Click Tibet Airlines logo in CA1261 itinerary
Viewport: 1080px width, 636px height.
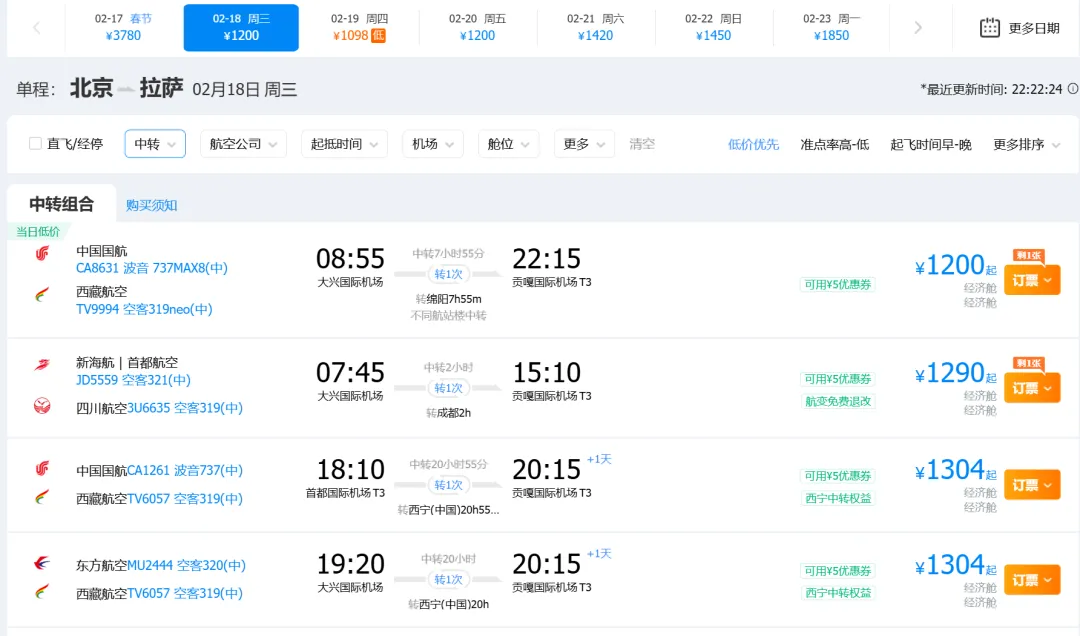pos(42,497)
